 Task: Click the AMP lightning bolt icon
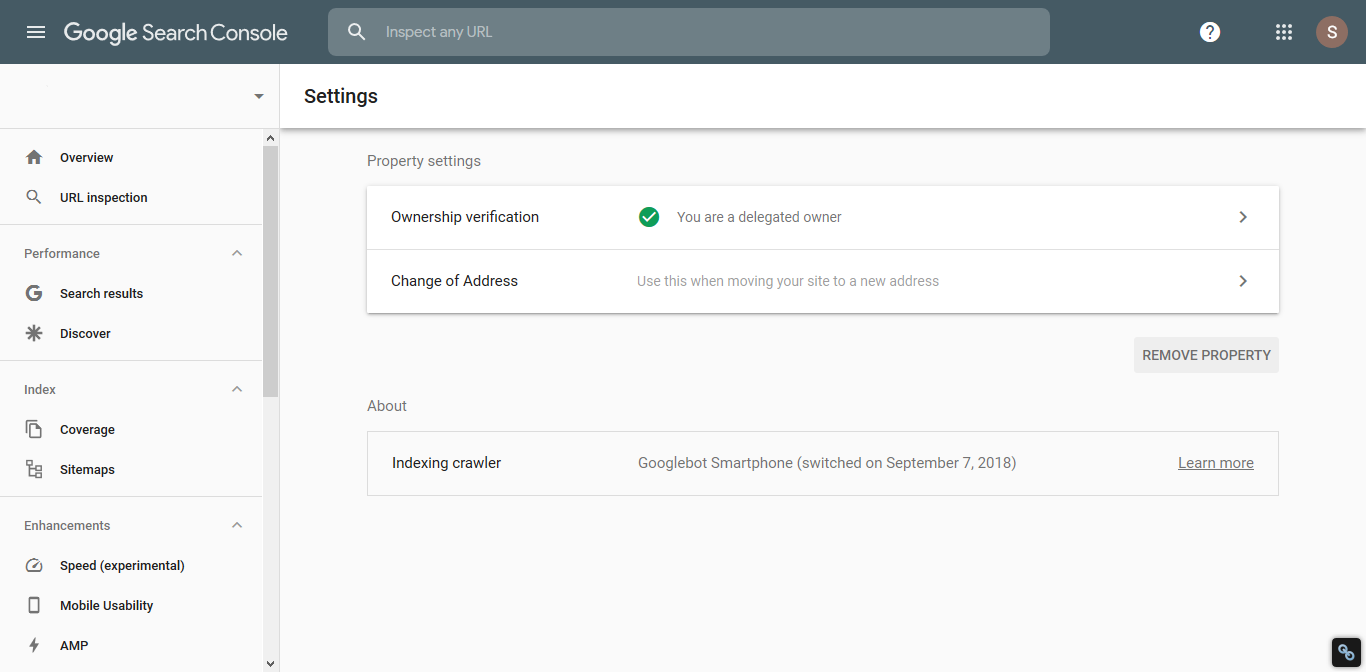click(34, 646)
